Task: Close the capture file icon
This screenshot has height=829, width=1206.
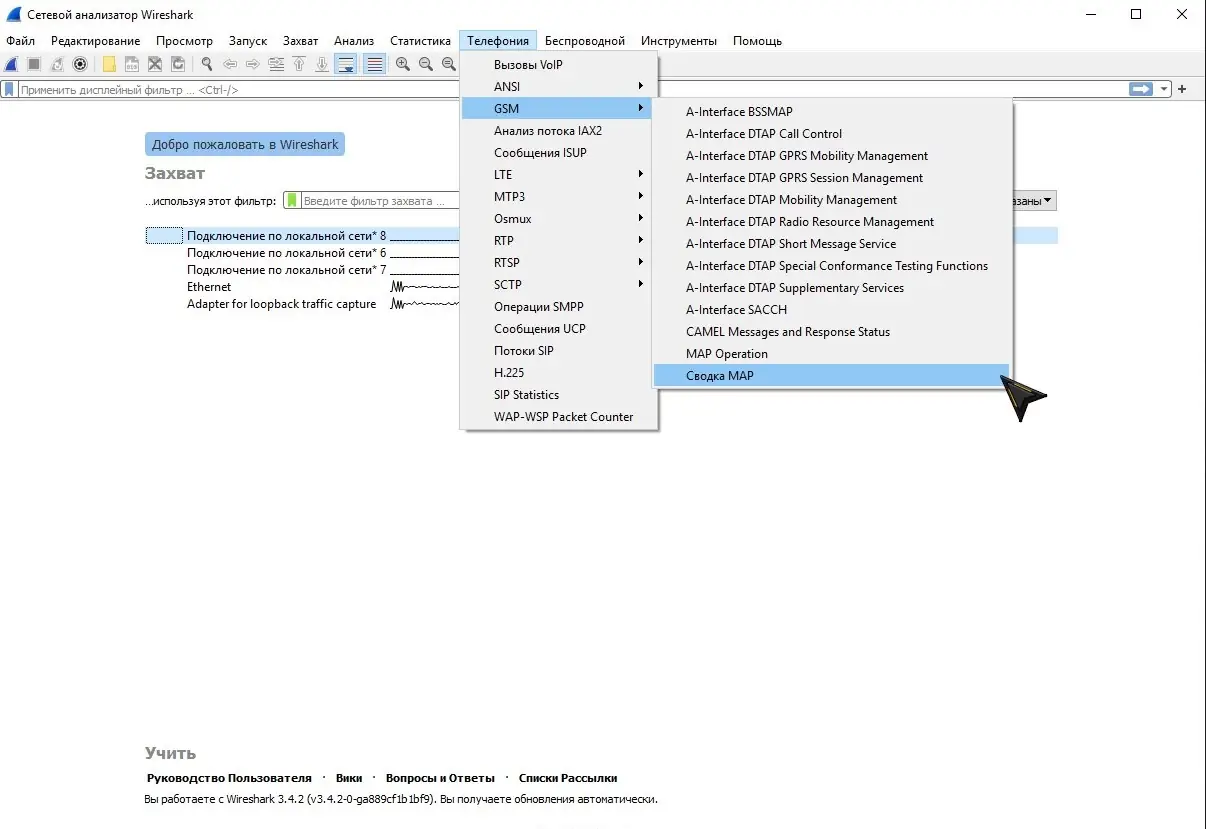Action: coord(155,64)
